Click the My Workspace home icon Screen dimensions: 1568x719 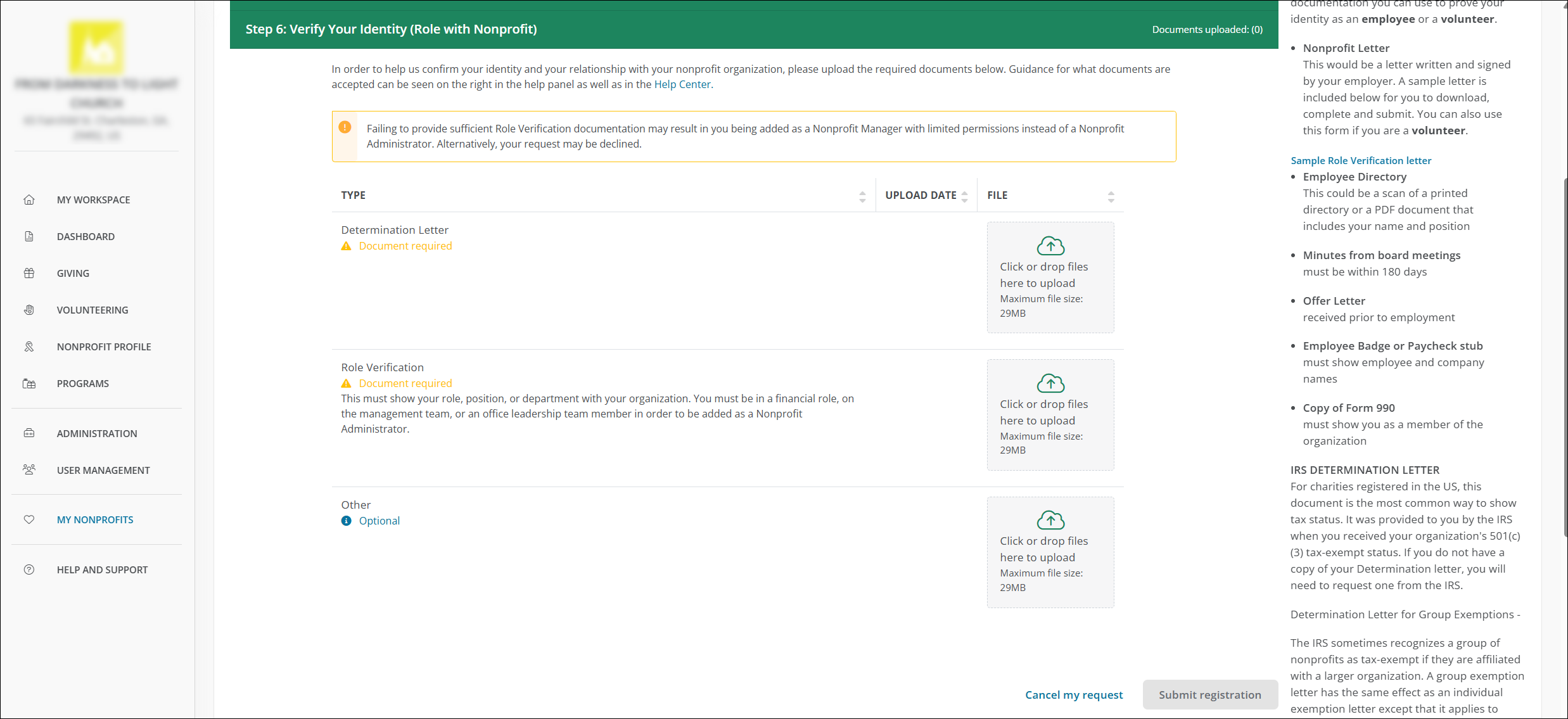point(29,200)
